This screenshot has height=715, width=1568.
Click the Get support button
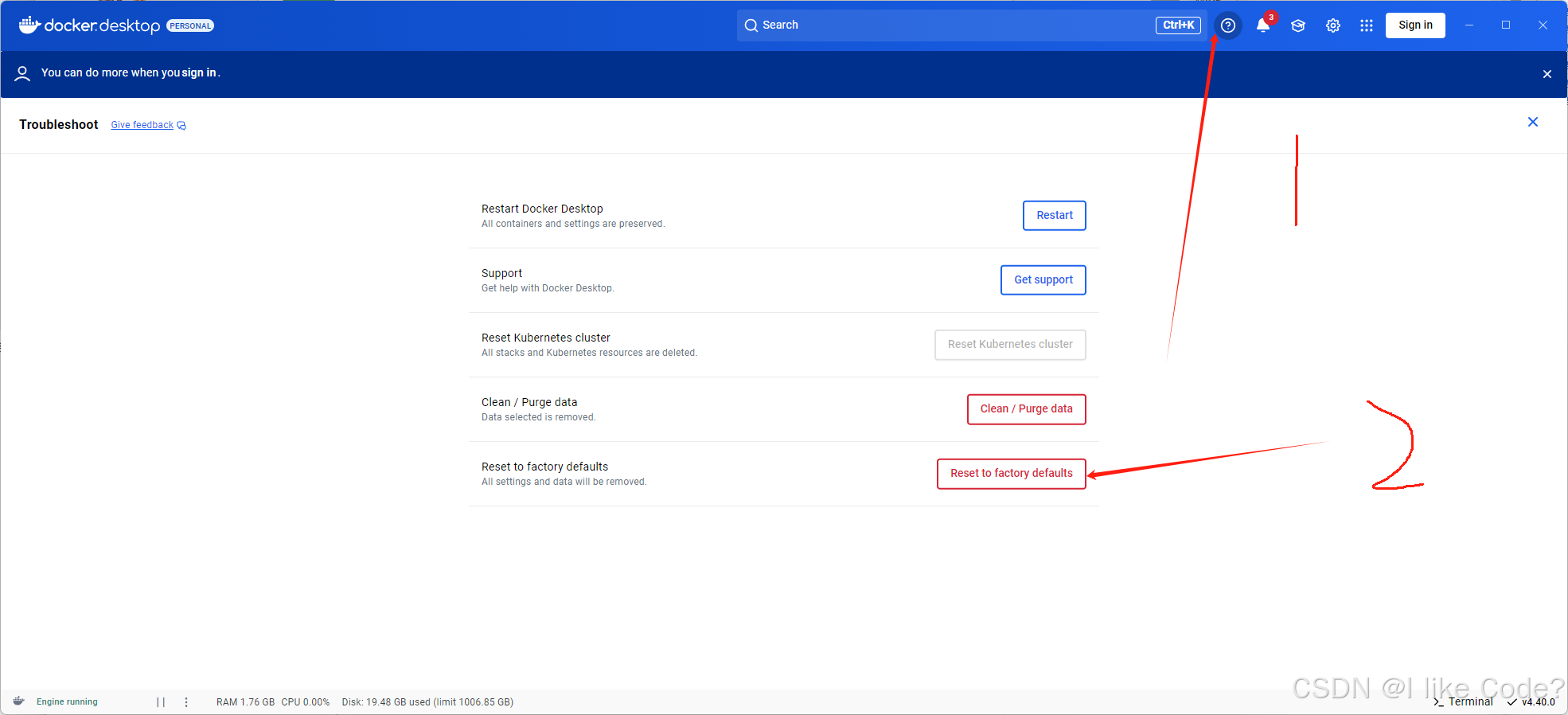[x=1043, y=280]
